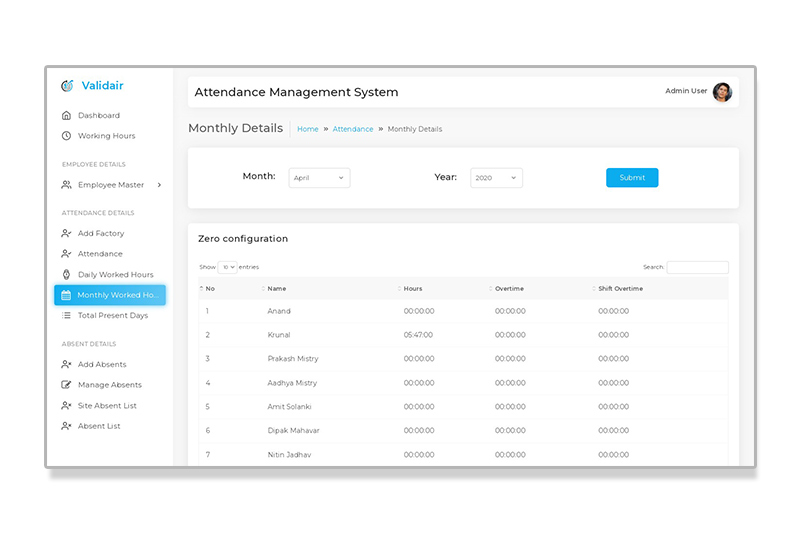800x533 pixels.
Task: Click the Total Present Days list icon
Action: pos(66,316)
